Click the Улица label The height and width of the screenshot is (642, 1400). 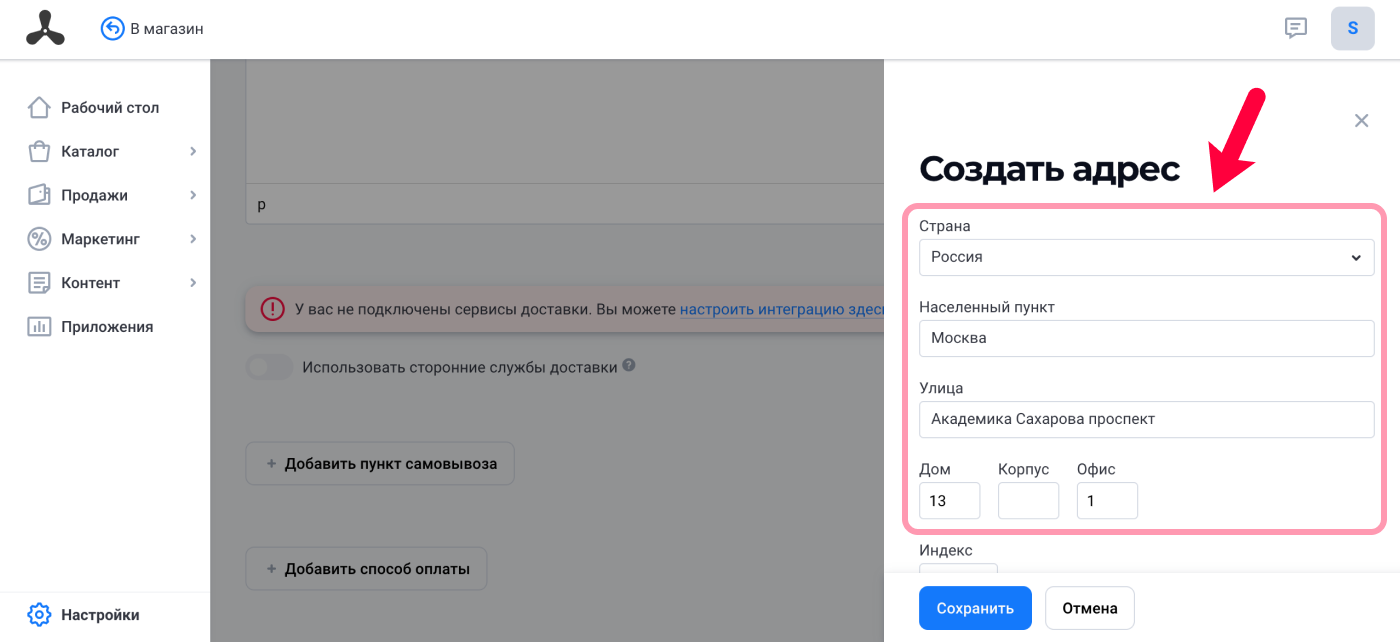click(x=941, y=388)
